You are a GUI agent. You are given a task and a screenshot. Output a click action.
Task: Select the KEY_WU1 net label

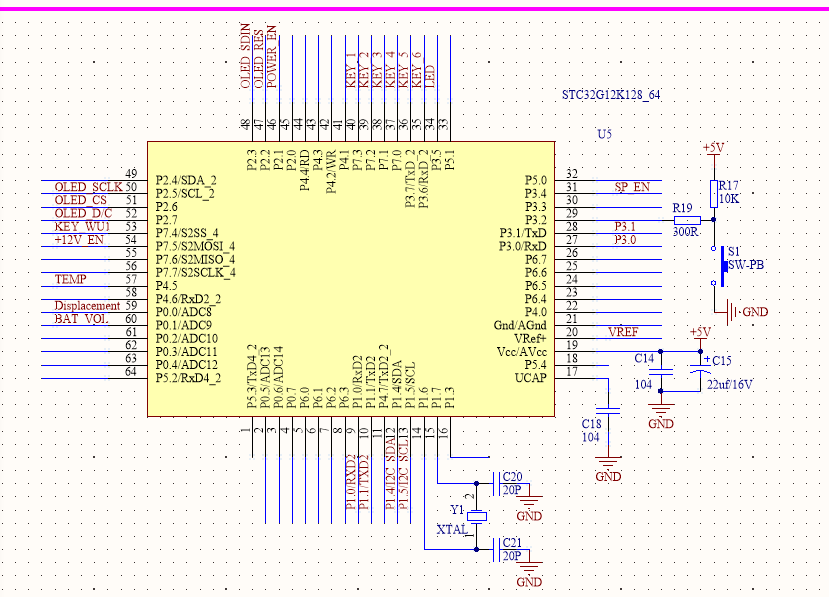pos(82,227)
